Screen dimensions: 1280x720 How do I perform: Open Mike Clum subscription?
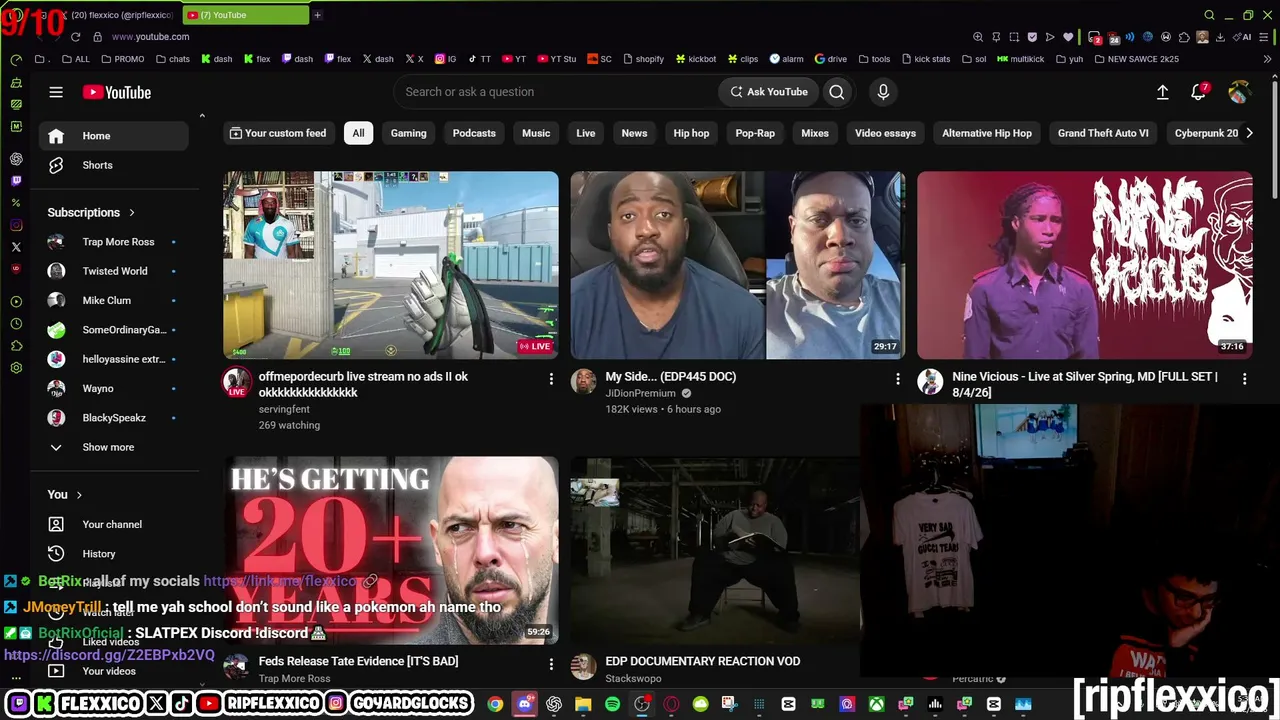[x=113, y=300]
